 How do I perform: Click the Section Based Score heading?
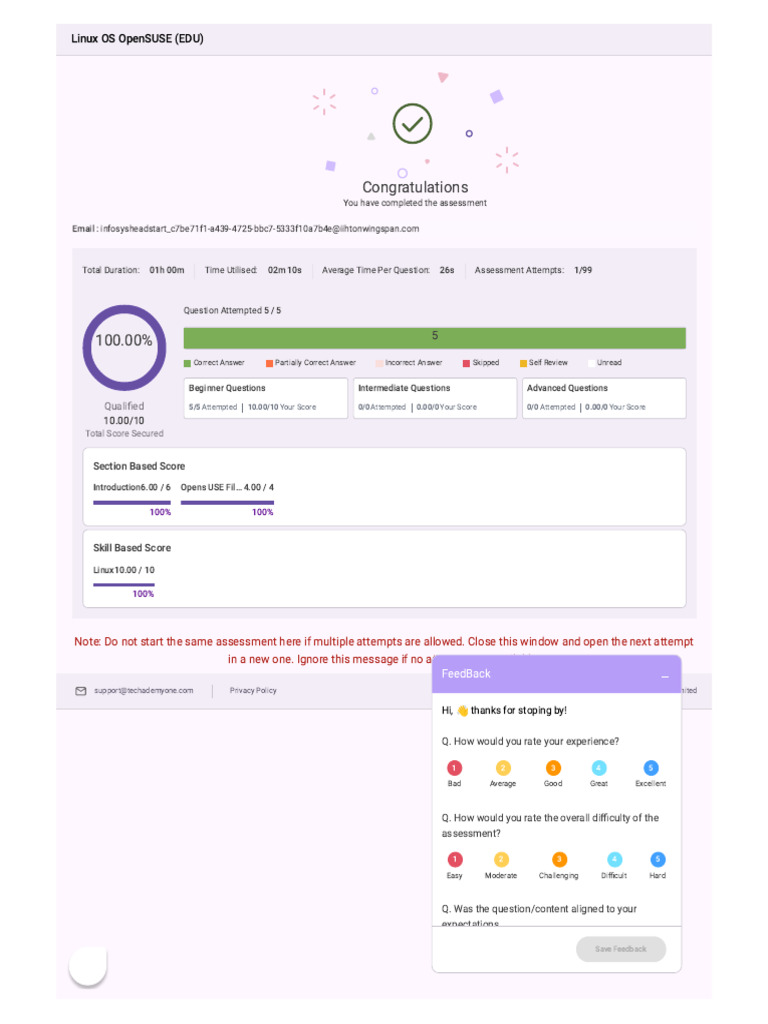pyautogui.click(x=139, y=466)
